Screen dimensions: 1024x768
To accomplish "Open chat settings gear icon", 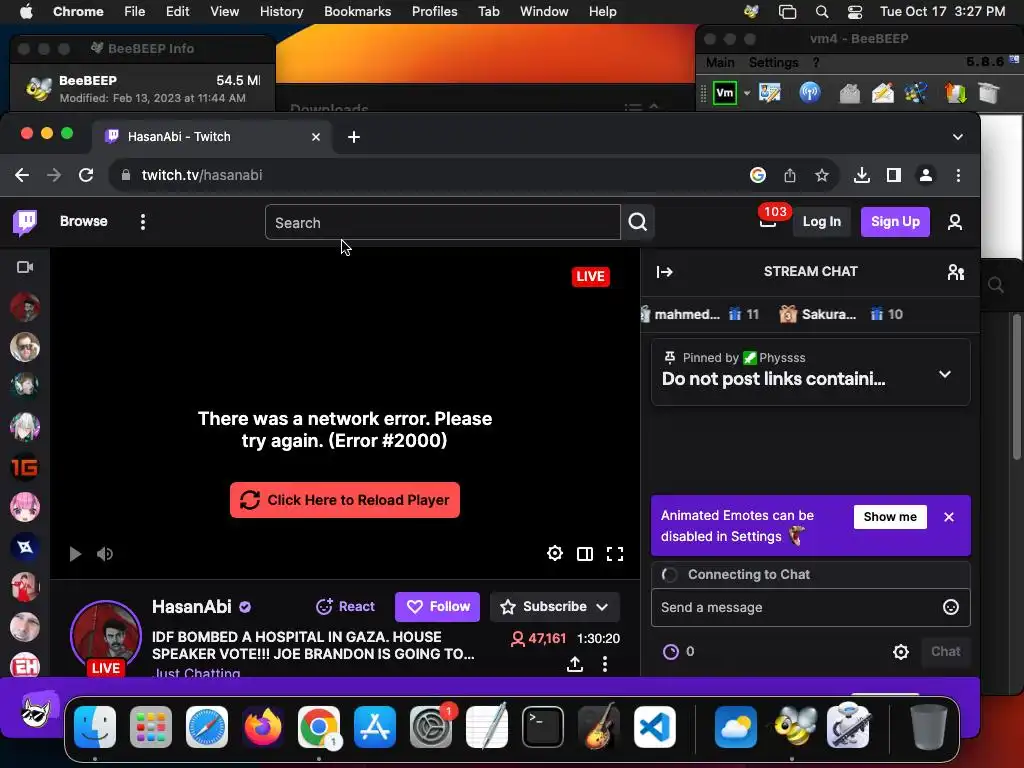I will [x=901, y=652].
